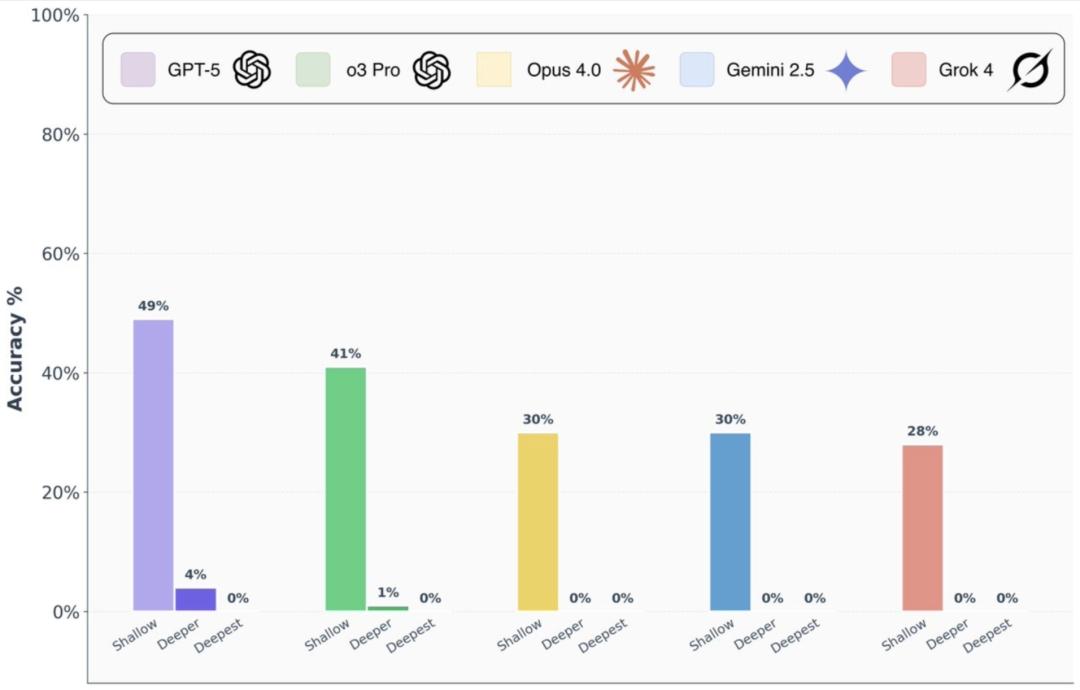Click the red 28% Shallow bar
This screenshot has width=1080, height=690.
[922, 527]
